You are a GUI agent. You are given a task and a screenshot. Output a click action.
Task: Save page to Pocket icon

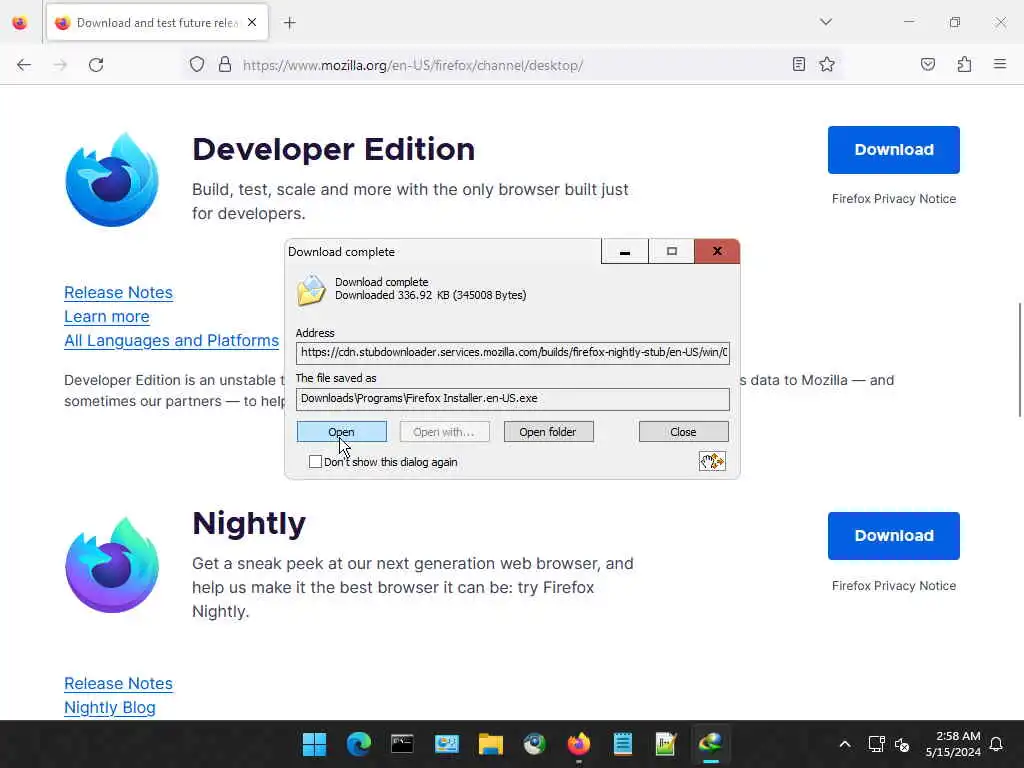coord(928,64)
